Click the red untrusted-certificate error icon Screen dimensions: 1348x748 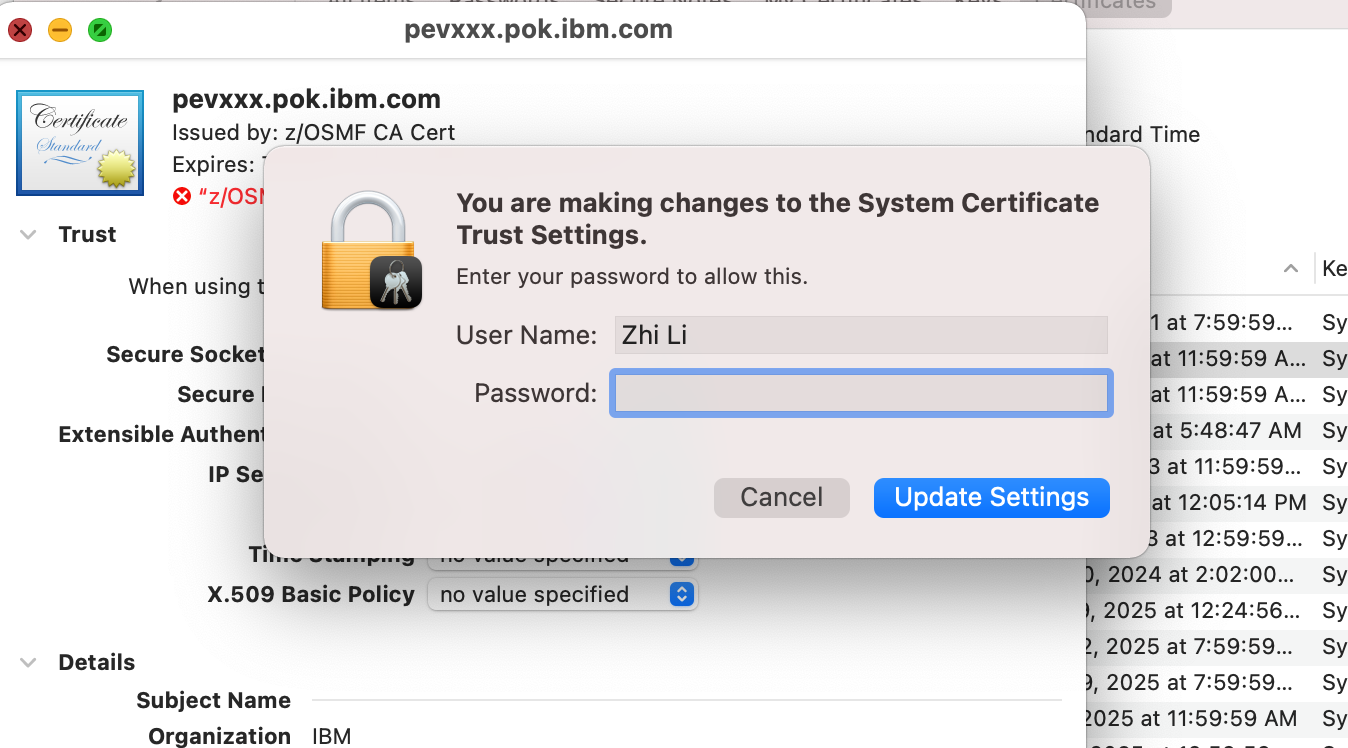pyautogui.click(x=181, y=196)
